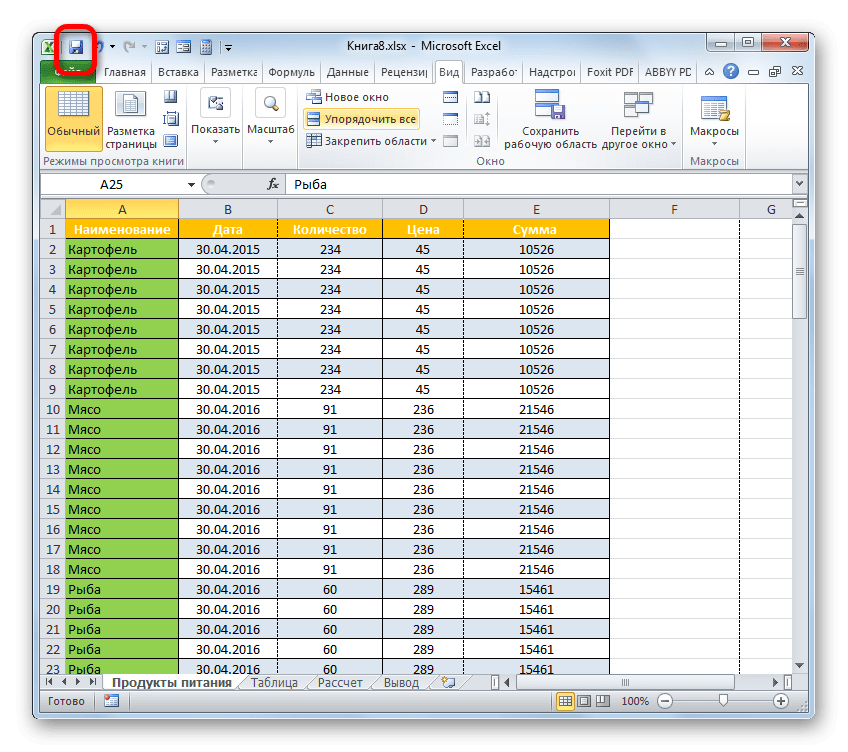Enable Page Layout view in the status bar
The image size is (848, 752).
tap(584, 701)
